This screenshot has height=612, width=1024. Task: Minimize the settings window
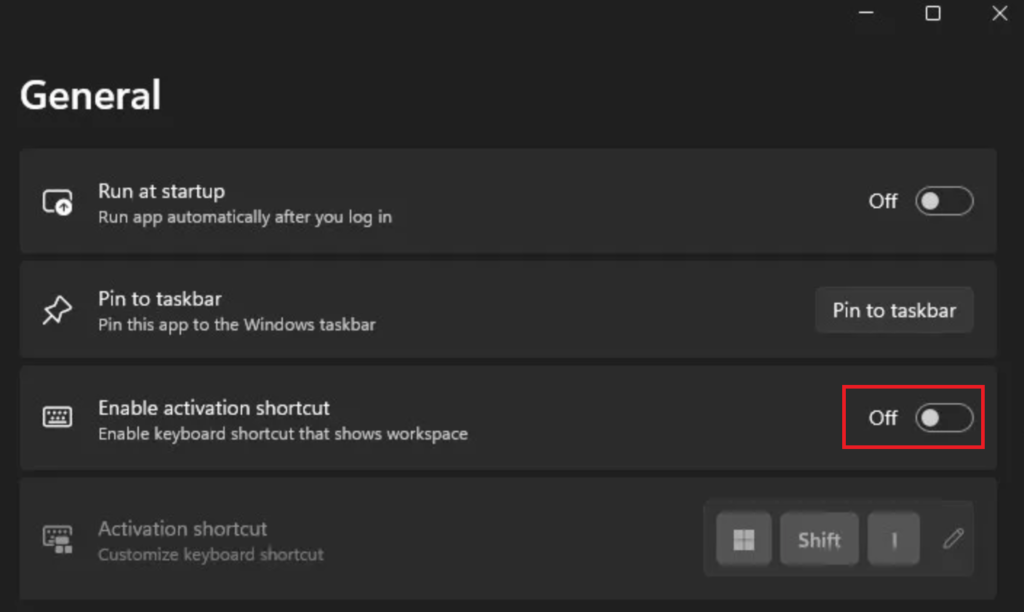(x=866, y=13)
